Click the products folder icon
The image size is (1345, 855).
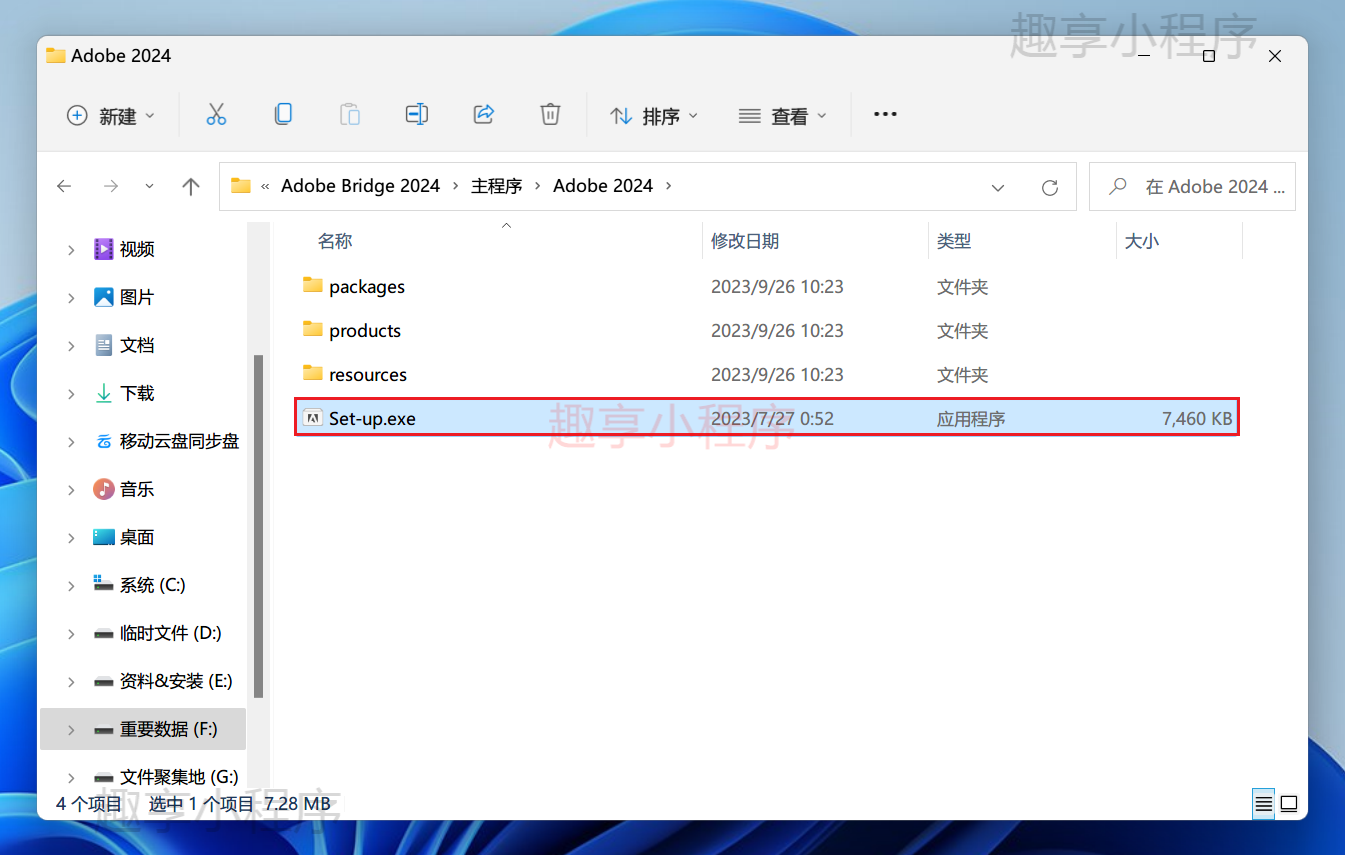pyautogui.click(x=313, y=330)
